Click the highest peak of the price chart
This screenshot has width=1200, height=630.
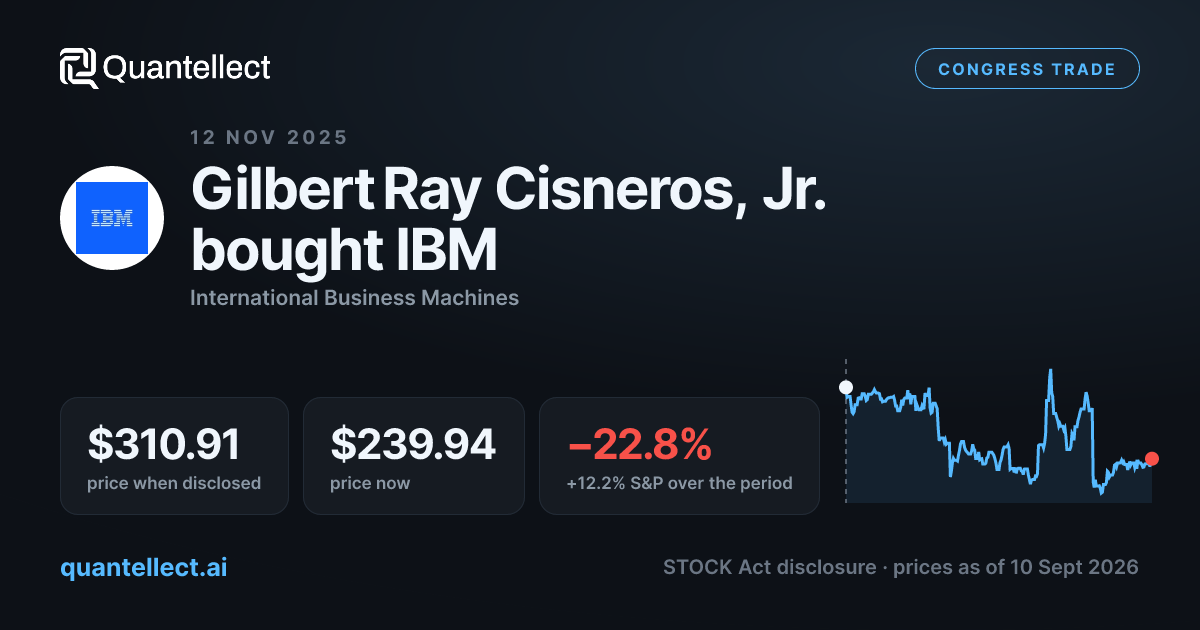point(1051,371)
